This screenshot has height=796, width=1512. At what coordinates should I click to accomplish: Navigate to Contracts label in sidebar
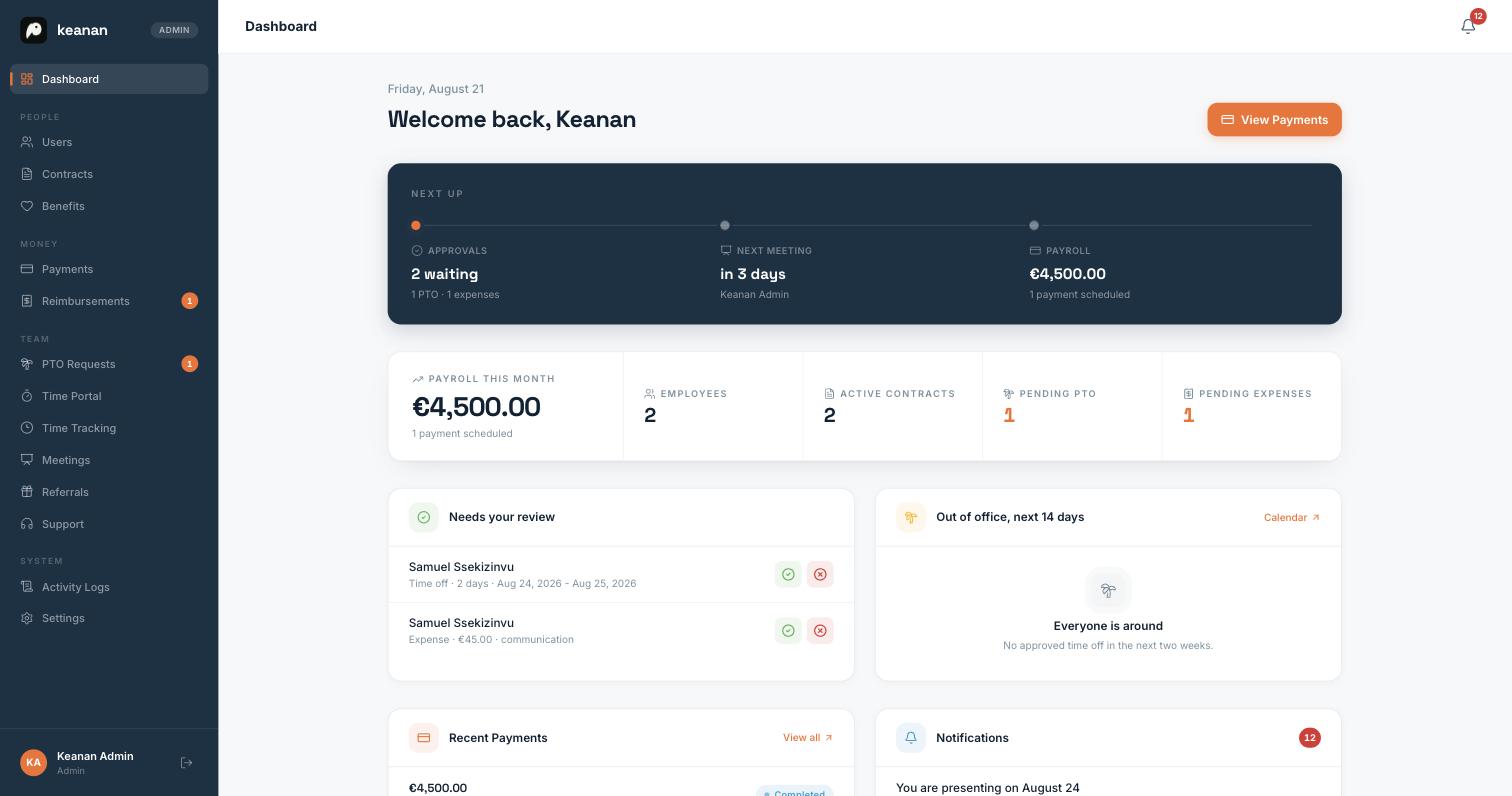tap(67, 174)
